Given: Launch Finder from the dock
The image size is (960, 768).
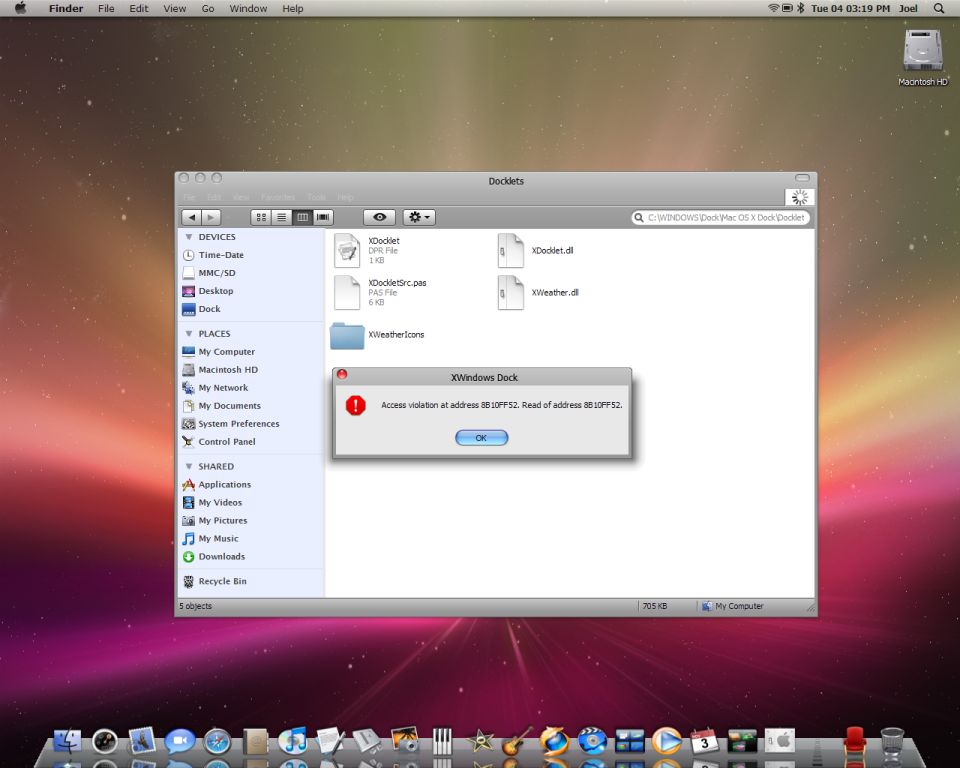Looking at the screenshot, I should pos(67,741).
